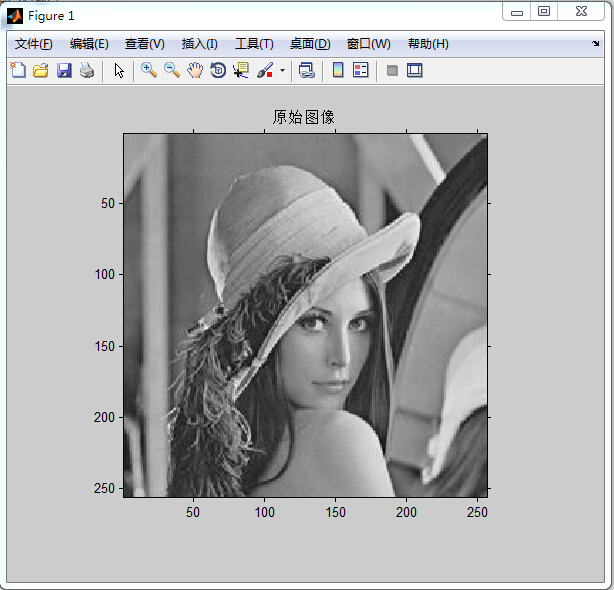
Task: Open the 窗口(W) menu
Action: 369,44
